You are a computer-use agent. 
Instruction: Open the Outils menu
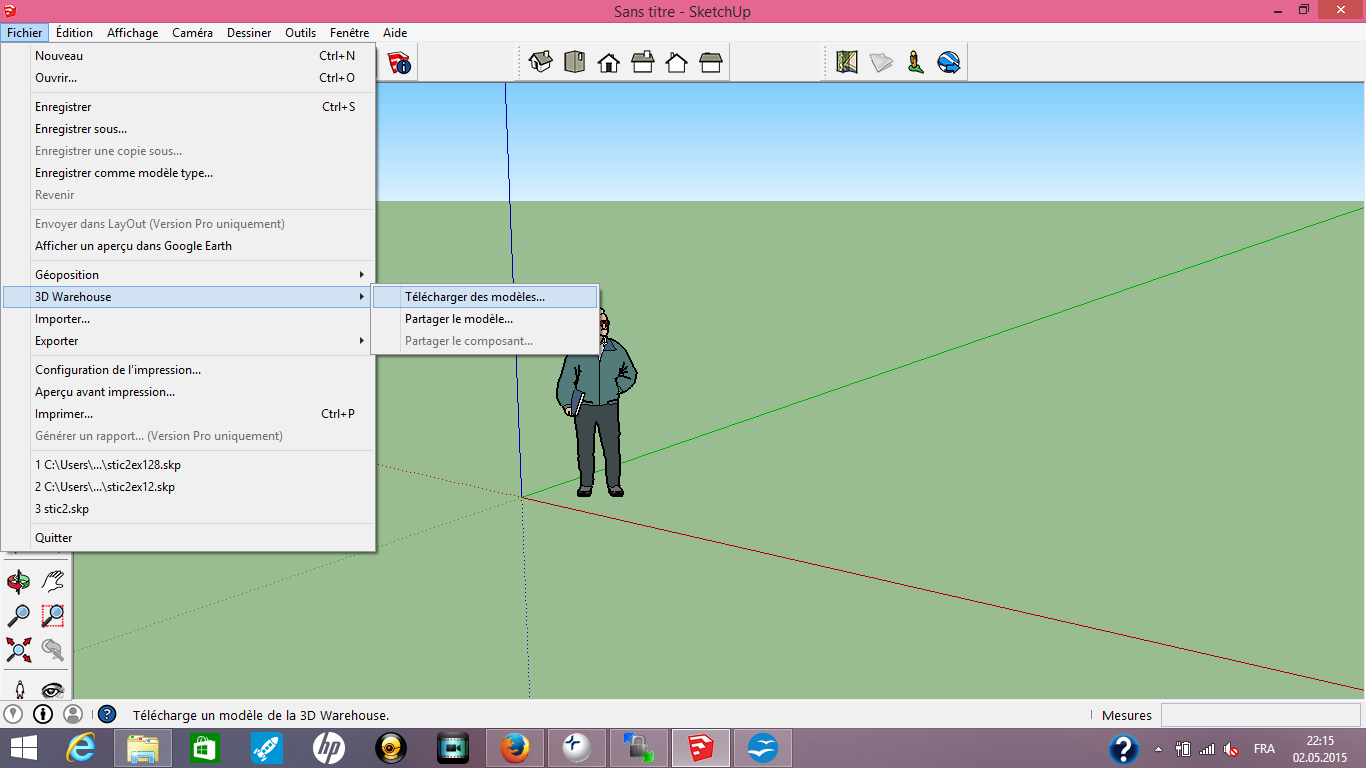pos(300,33)
